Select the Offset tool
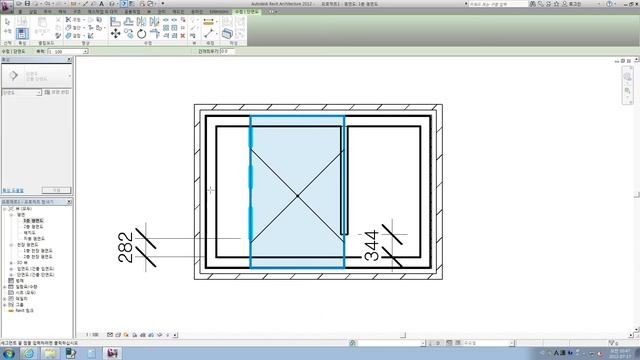The image size is (640, 360). [x=129, y=21]
